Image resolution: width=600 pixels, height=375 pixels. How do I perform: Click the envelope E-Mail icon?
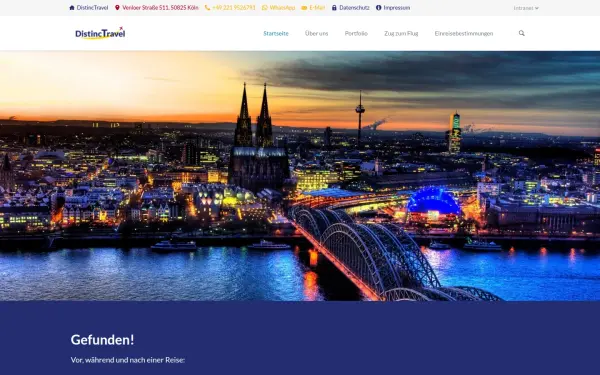click(x=304, y=8)
